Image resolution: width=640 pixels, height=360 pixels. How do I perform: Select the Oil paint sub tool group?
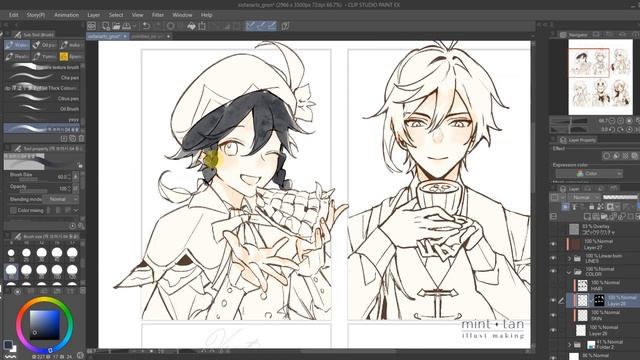44,45
